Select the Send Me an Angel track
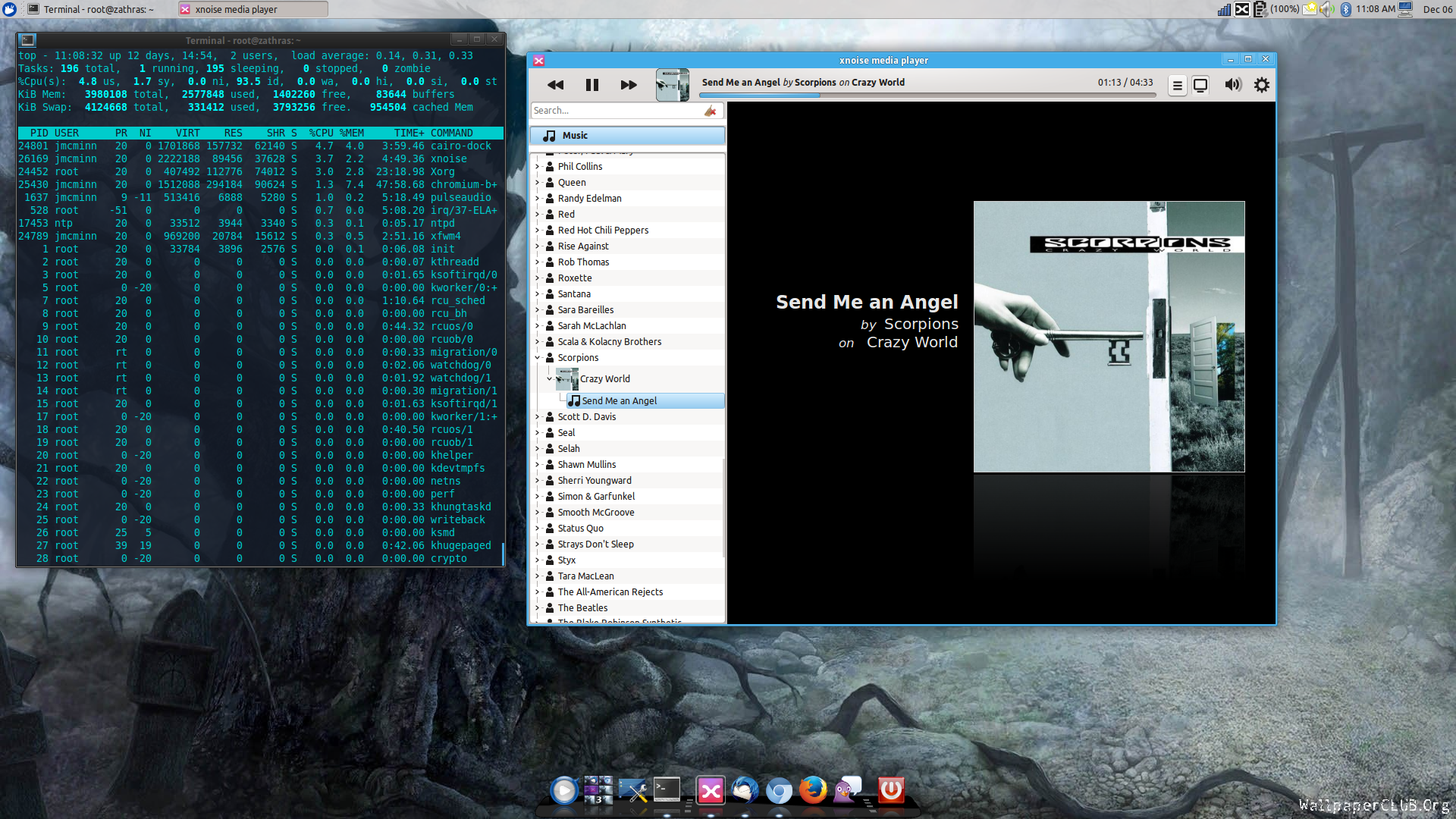 pos(619,400)
